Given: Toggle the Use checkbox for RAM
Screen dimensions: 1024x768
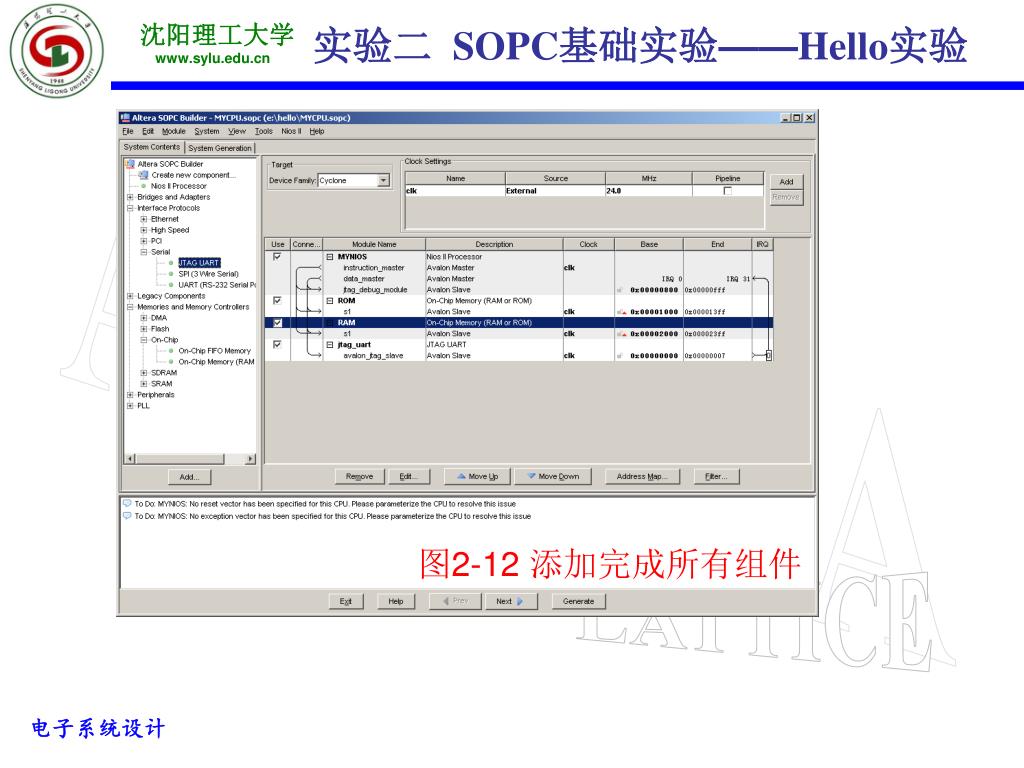Looking at the screenshot, I should point(278,323).
